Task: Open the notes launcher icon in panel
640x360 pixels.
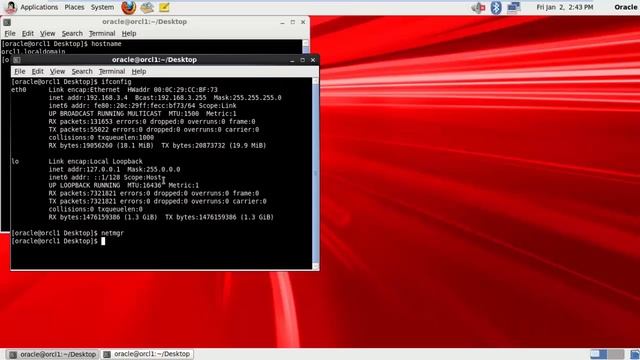Action: 164,7
